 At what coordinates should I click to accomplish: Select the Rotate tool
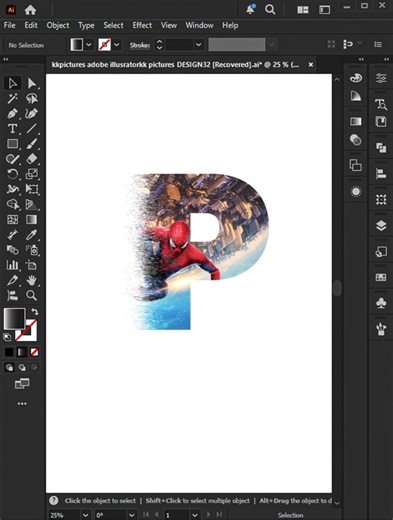point(12,174)
